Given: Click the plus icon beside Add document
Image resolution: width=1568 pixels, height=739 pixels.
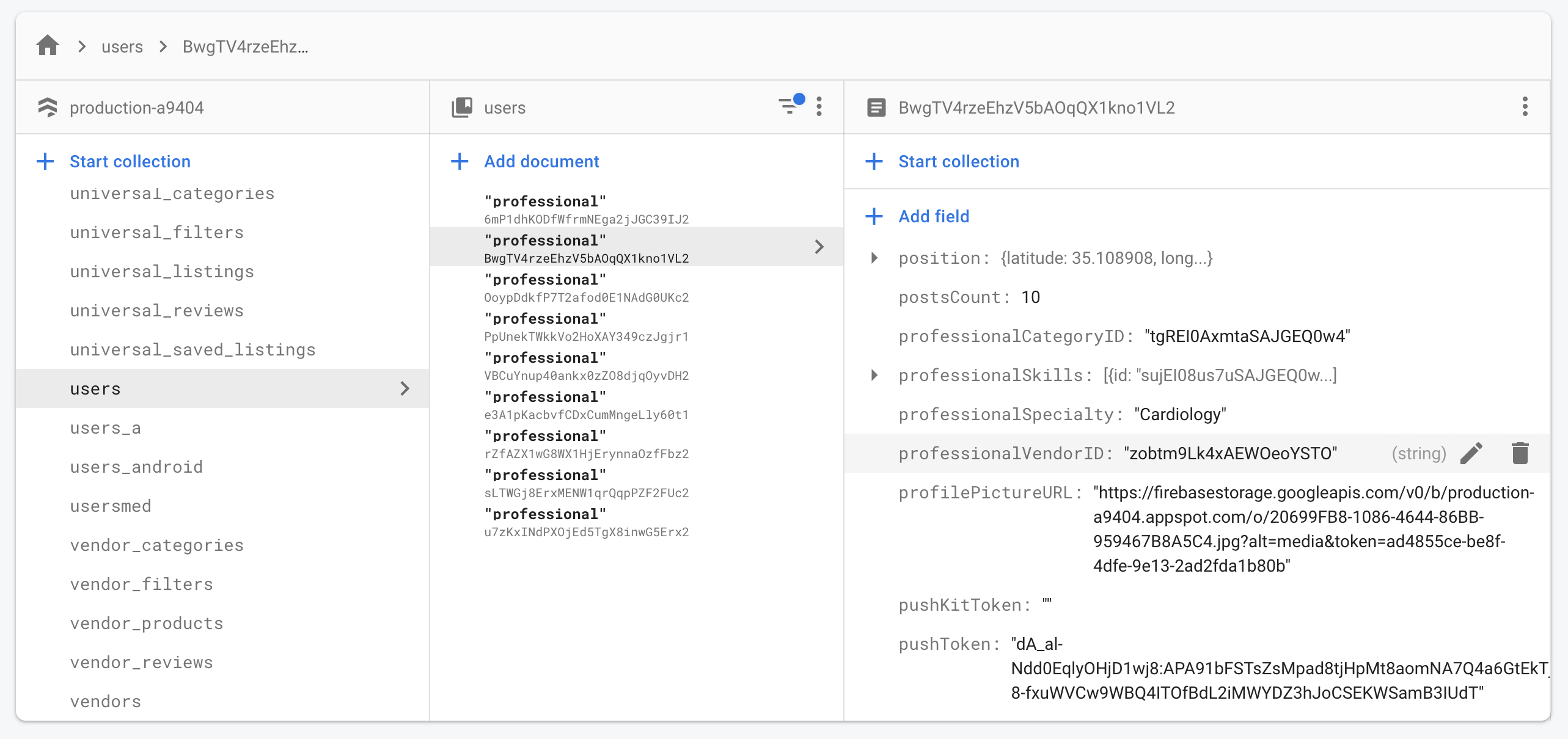Looking at the screenshot, I should [460, 161].
